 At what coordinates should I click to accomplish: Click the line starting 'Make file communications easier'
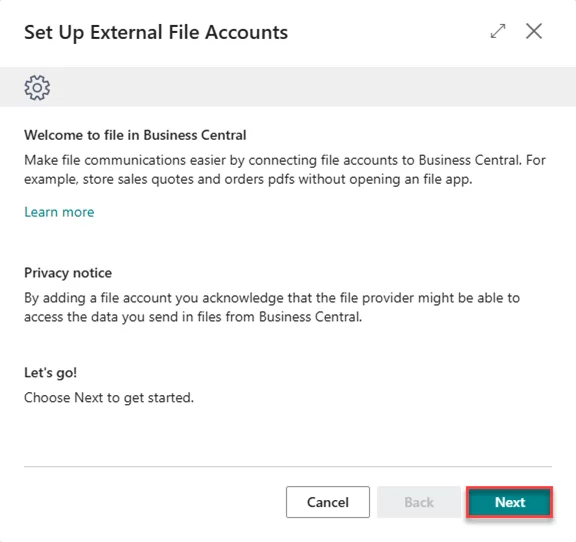click(x=285, y=160)
